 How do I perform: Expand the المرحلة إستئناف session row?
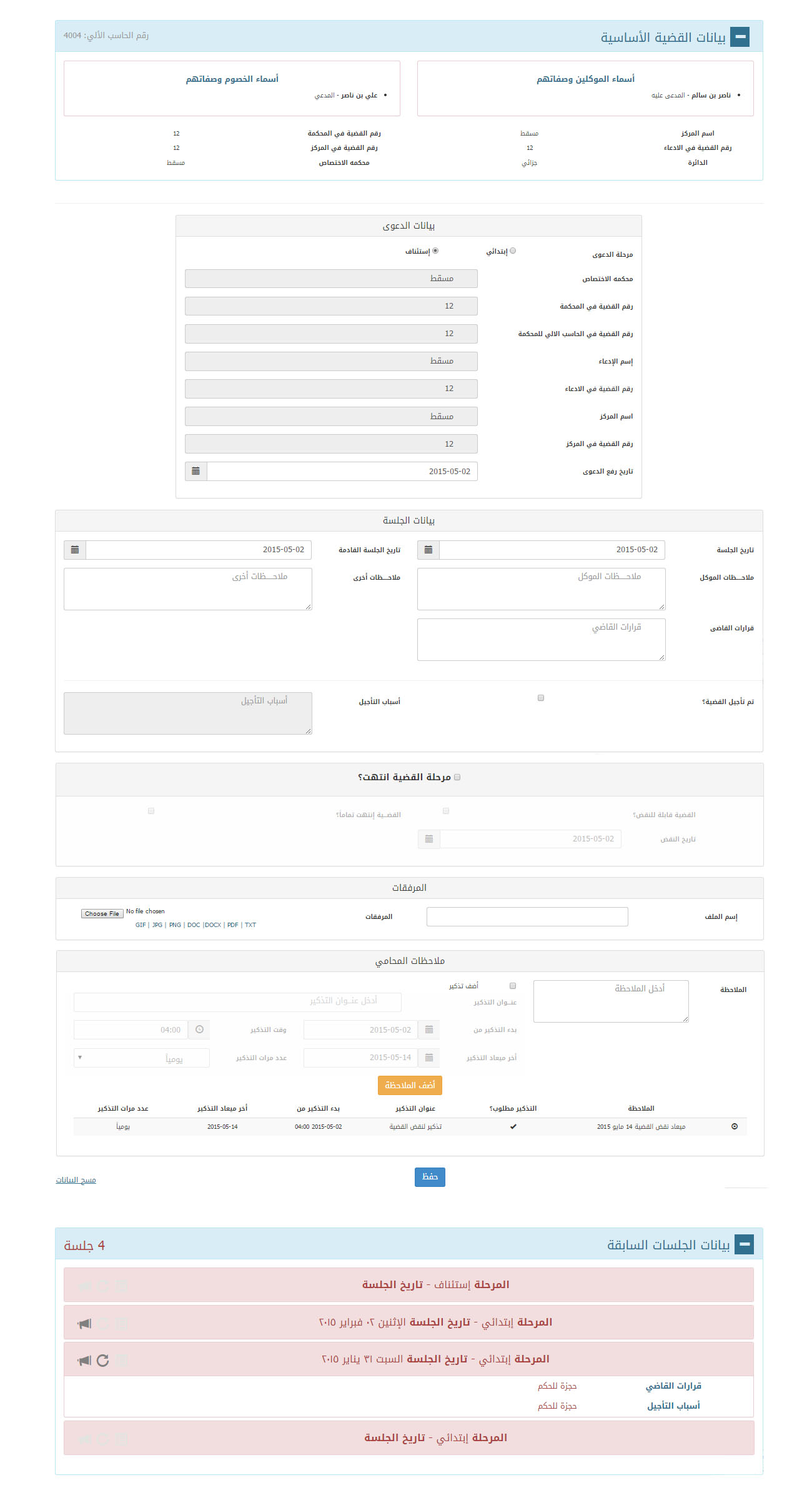tap(409, 1284)
